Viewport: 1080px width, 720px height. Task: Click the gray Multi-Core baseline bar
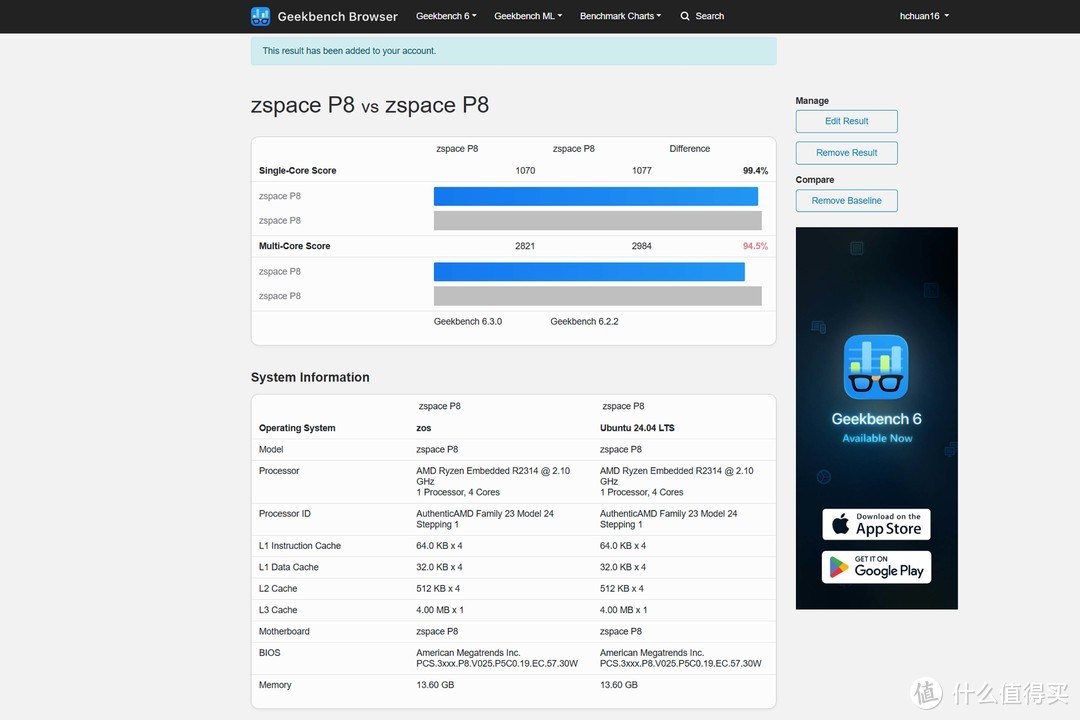click(x=597, y=296)
